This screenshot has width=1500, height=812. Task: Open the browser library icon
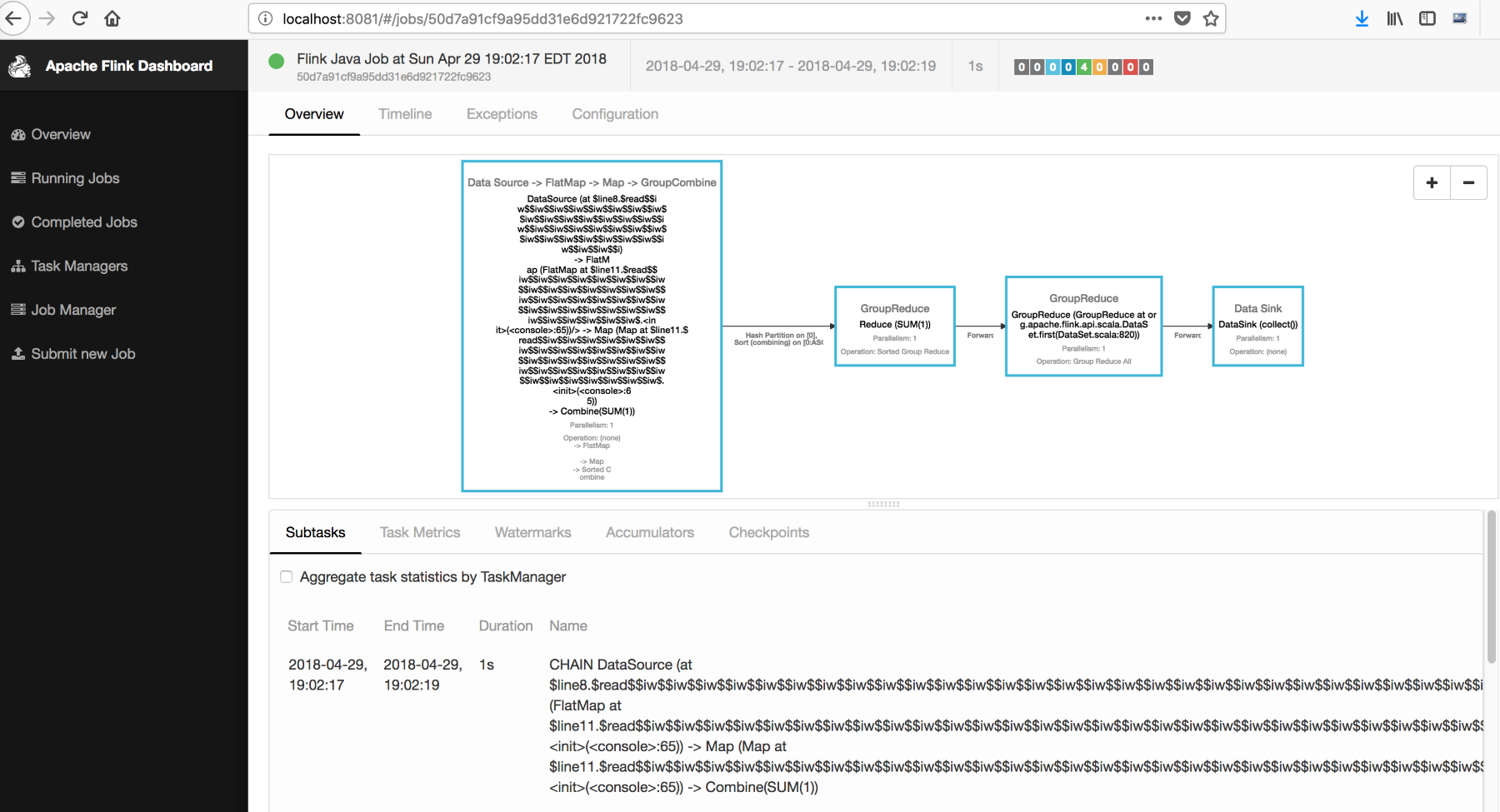(x=1394, y=18)
